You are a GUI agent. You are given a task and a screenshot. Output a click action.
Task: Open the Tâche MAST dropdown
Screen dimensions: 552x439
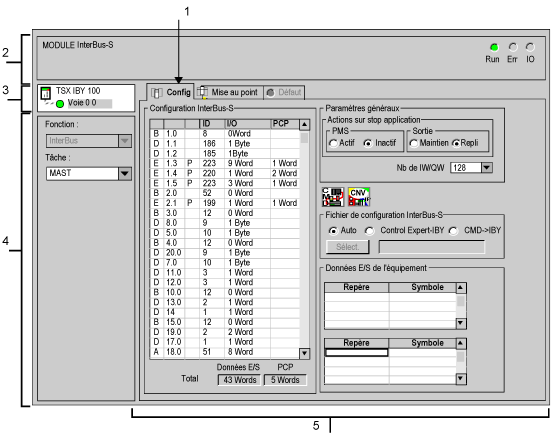(125, 173)
